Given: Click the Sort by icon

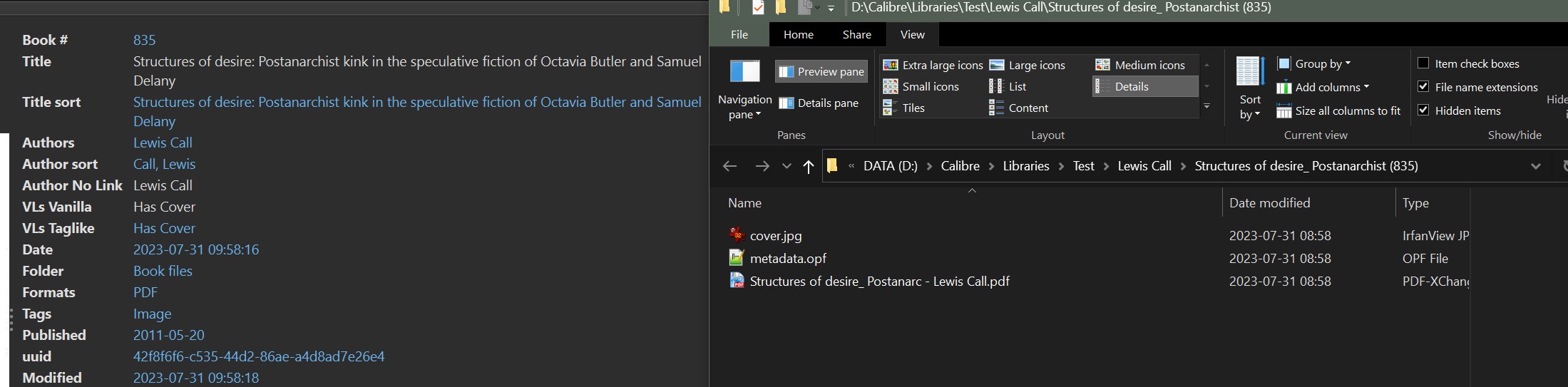Looking at the screenshot, I should coord(1250,72).
